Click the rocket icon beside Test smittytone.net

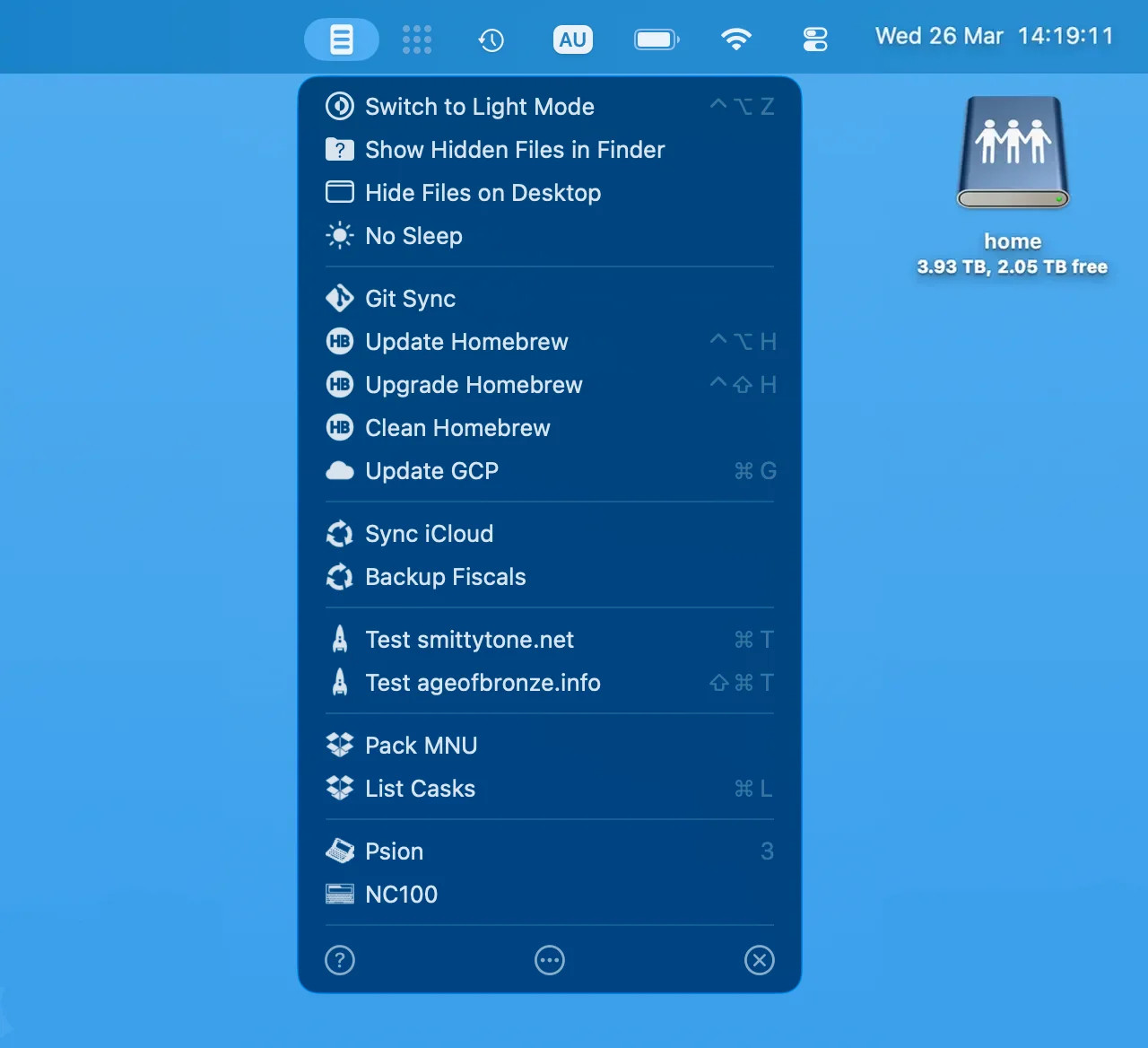(x=340, y=640)
